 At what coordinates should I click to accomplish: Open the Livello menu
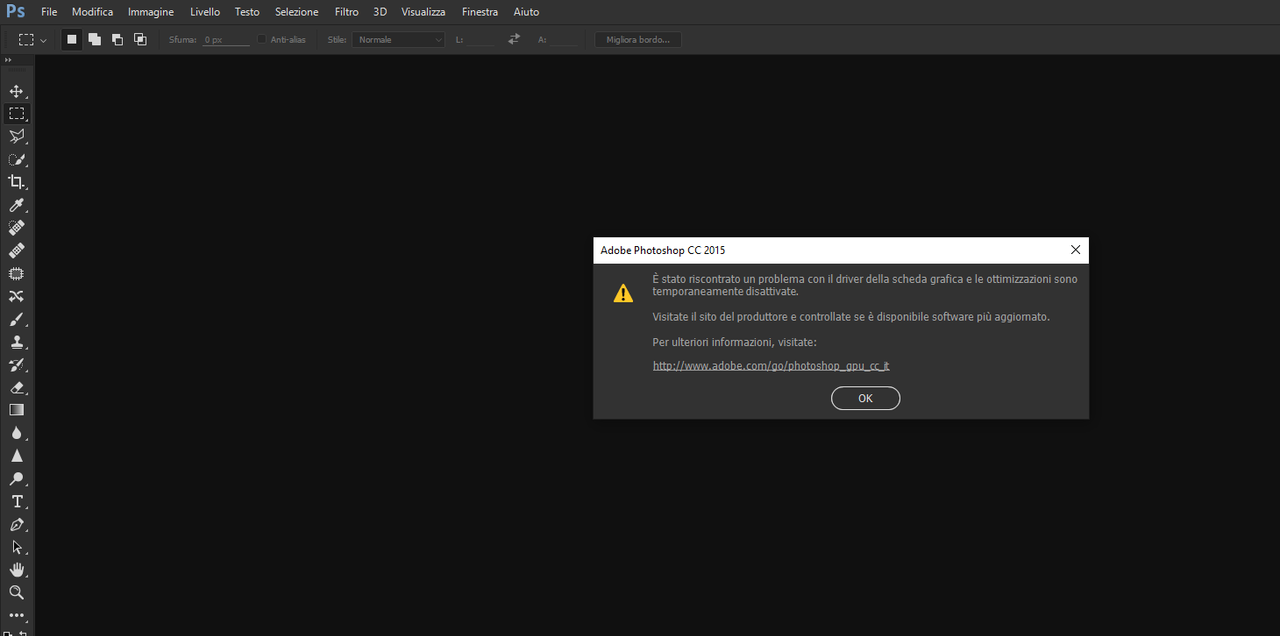(x=205, y=12)
